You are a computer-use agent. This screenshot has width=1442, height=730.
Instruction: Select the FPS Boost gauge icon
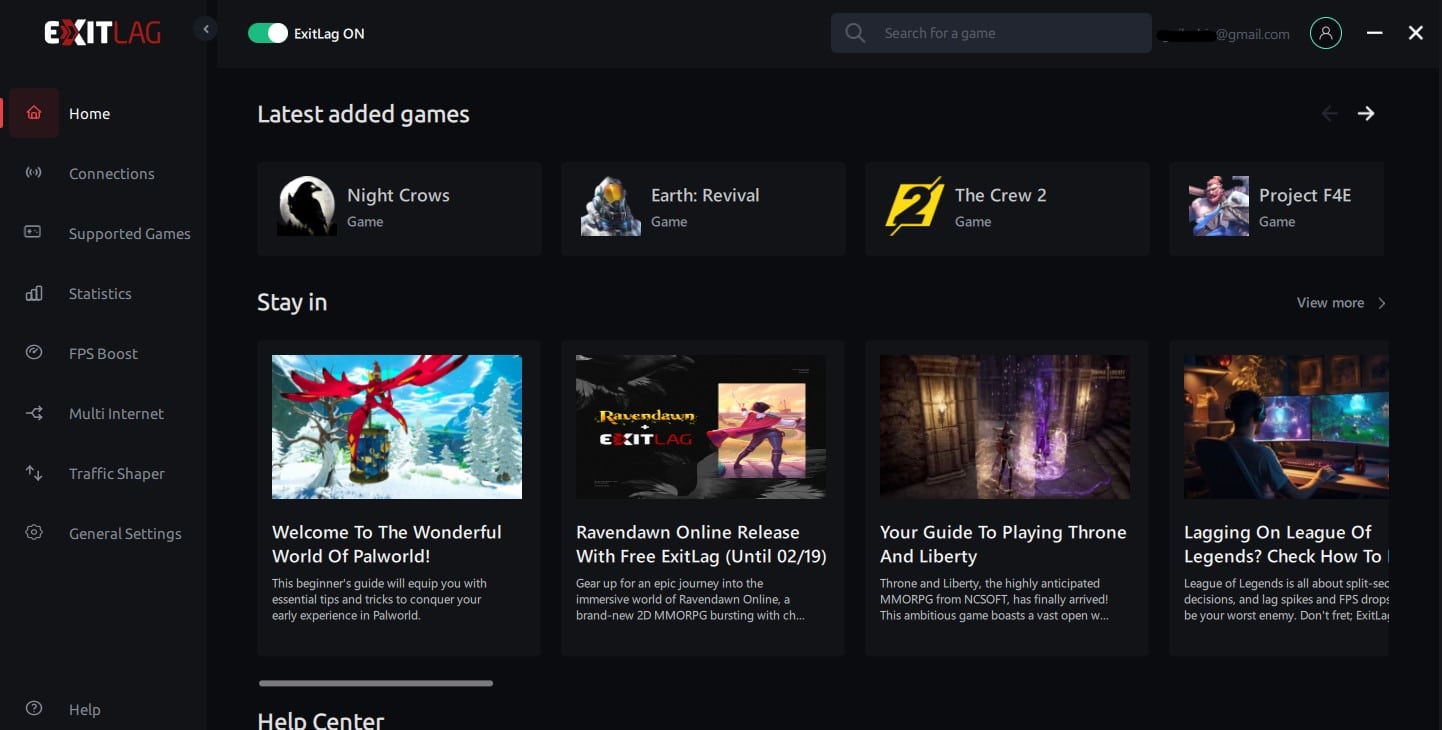tap(34, 353)
